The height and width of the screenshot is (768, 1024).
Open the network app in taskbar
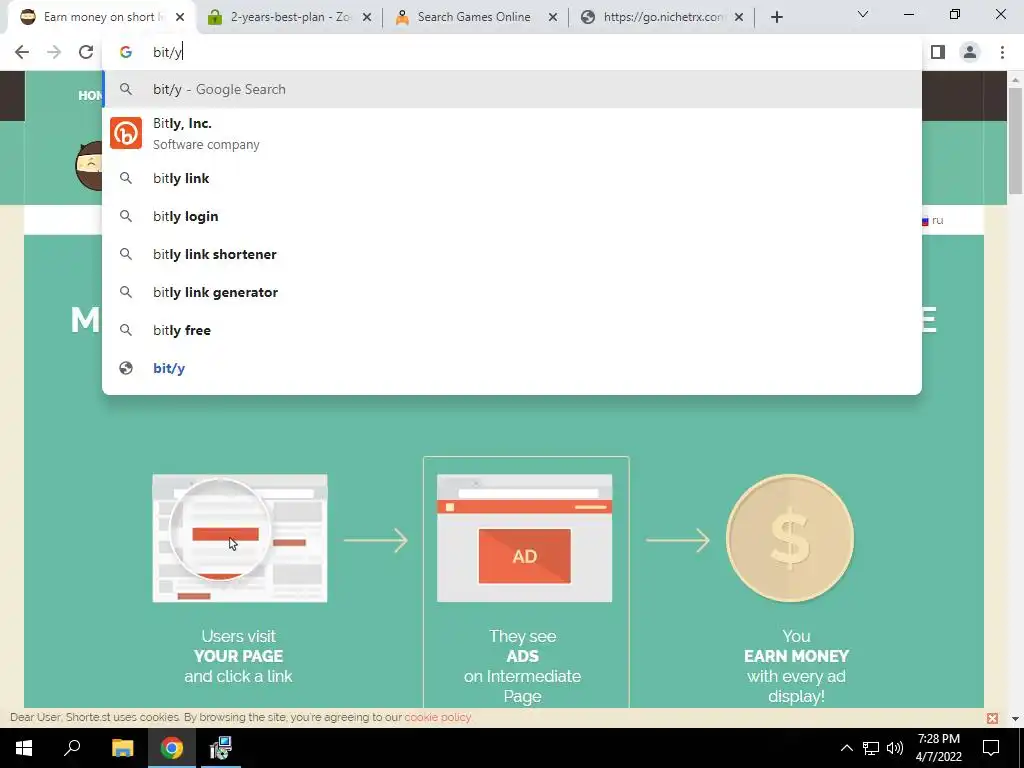pyautogui.click(x=221, y=748)
